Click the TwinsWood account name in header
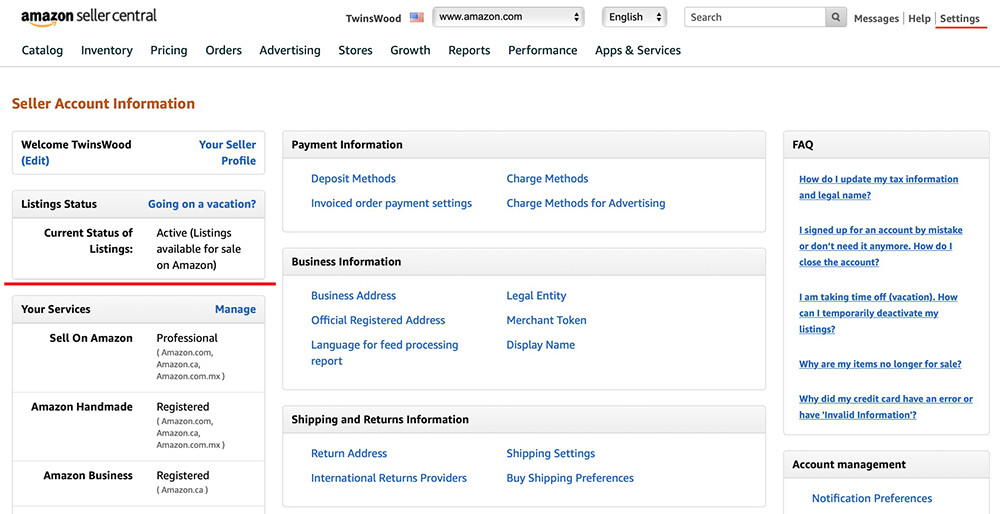Screen dimensions: 1000x514 [x=373, y=18]
